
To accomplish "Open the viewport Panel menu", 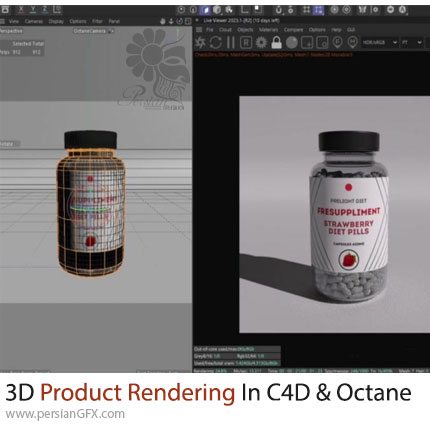I will coord(114,21).
